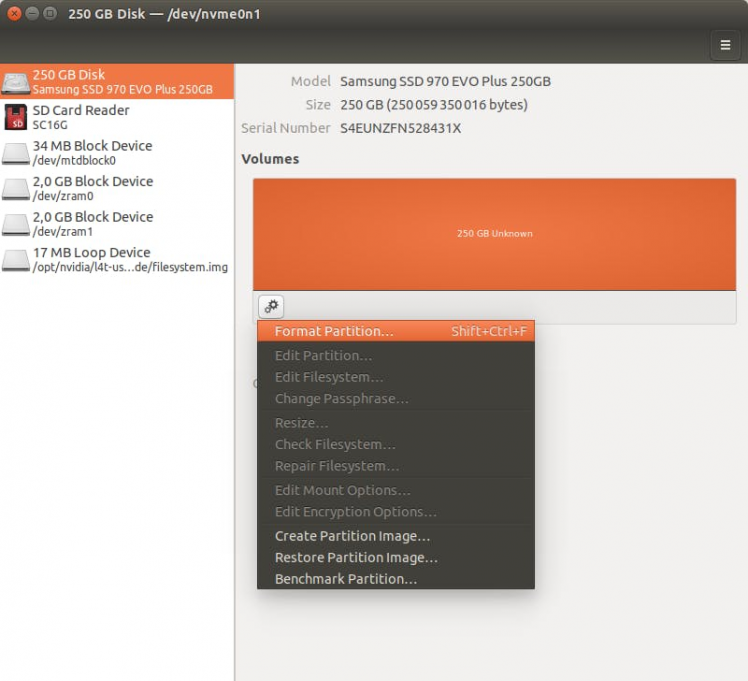This screenshot has height=681, width=748.
Task: Choose Format Partition from the menu
Action: pos(334,331)
